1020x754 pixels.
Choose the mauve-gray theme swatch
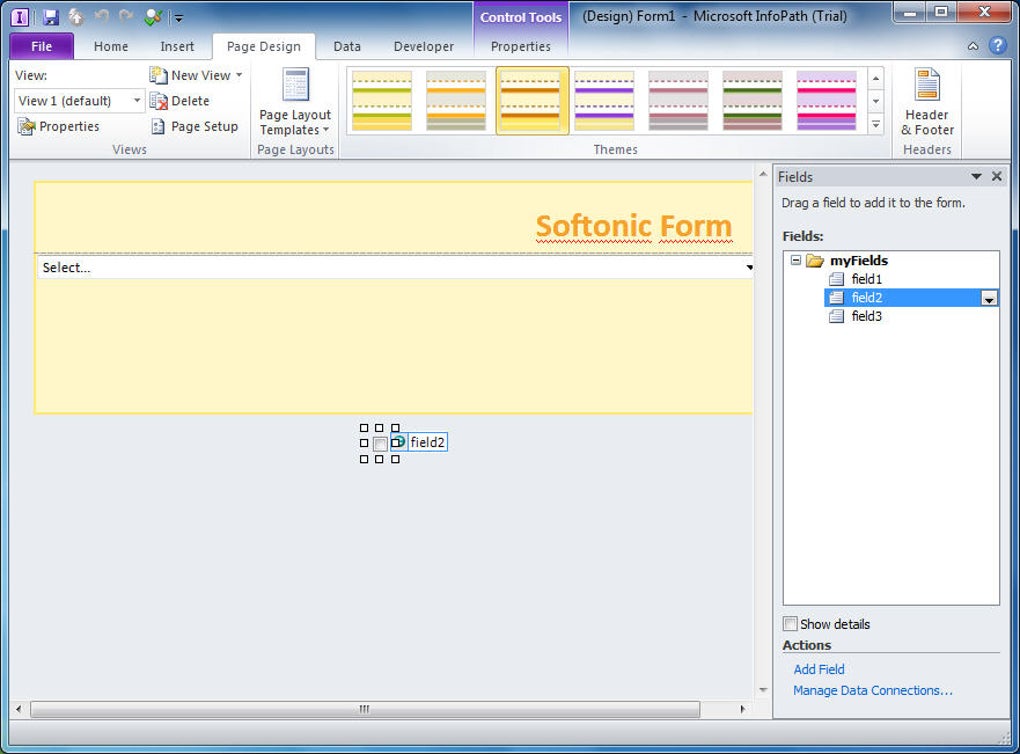tap(678, 101)
